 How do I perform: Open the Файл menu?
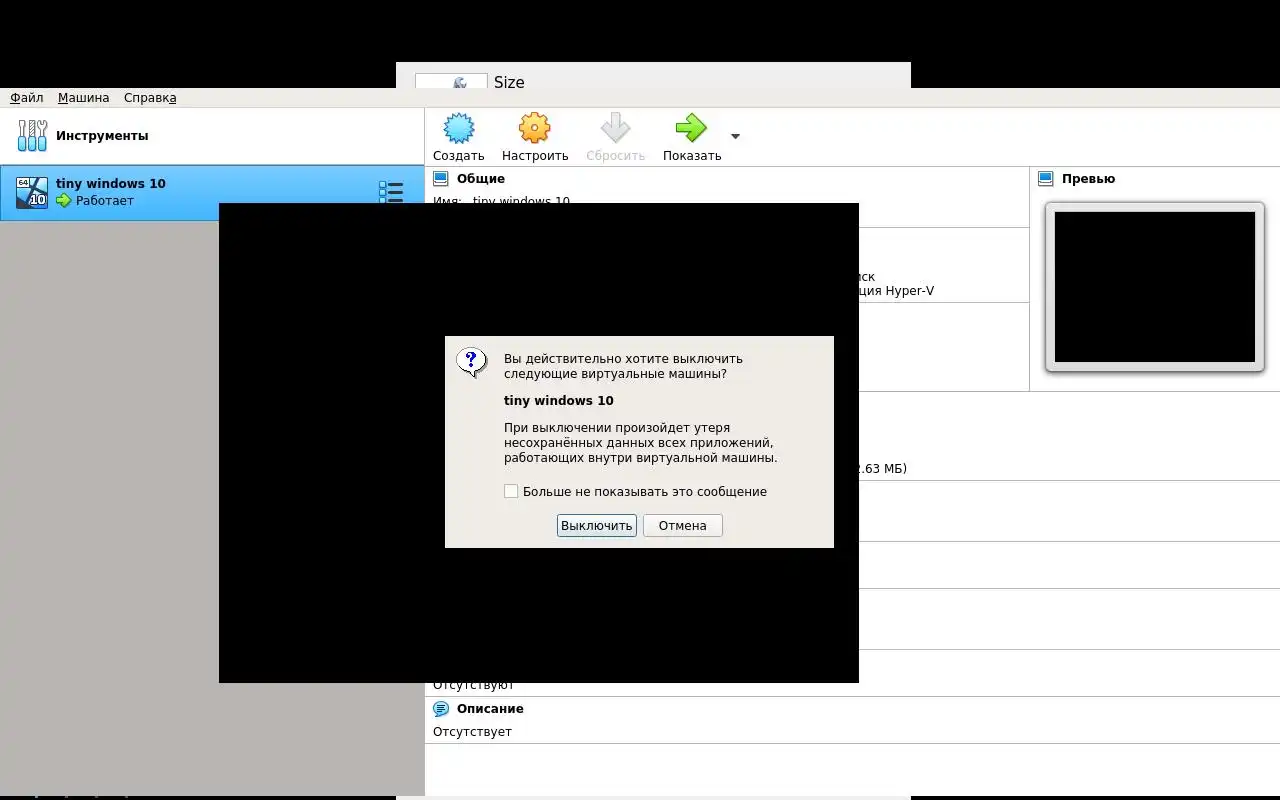click(x=27, y=98)
